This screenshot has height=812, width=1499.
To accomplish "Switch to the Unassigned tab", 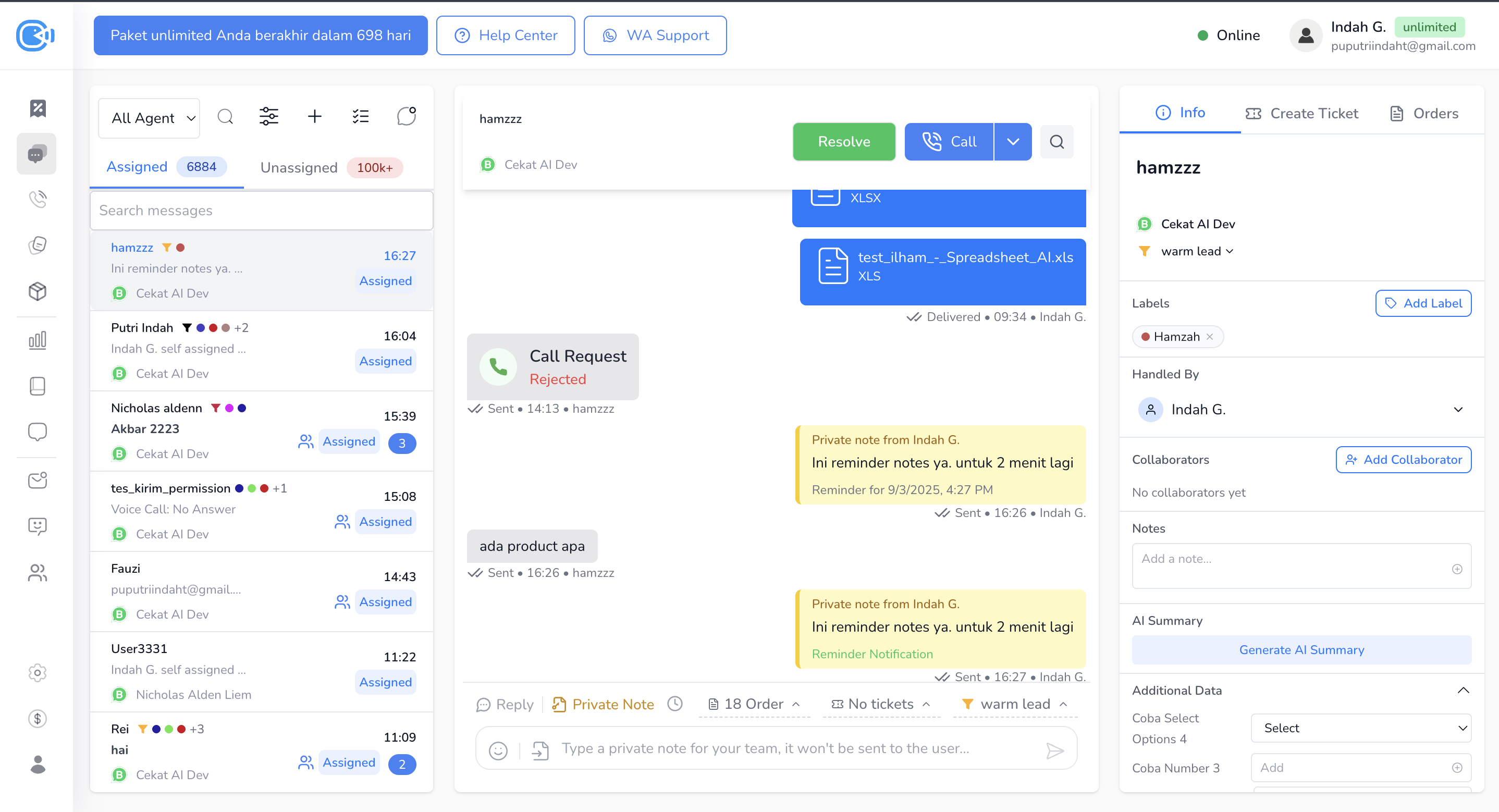I will pyautogui.click(x=299, y=168).
